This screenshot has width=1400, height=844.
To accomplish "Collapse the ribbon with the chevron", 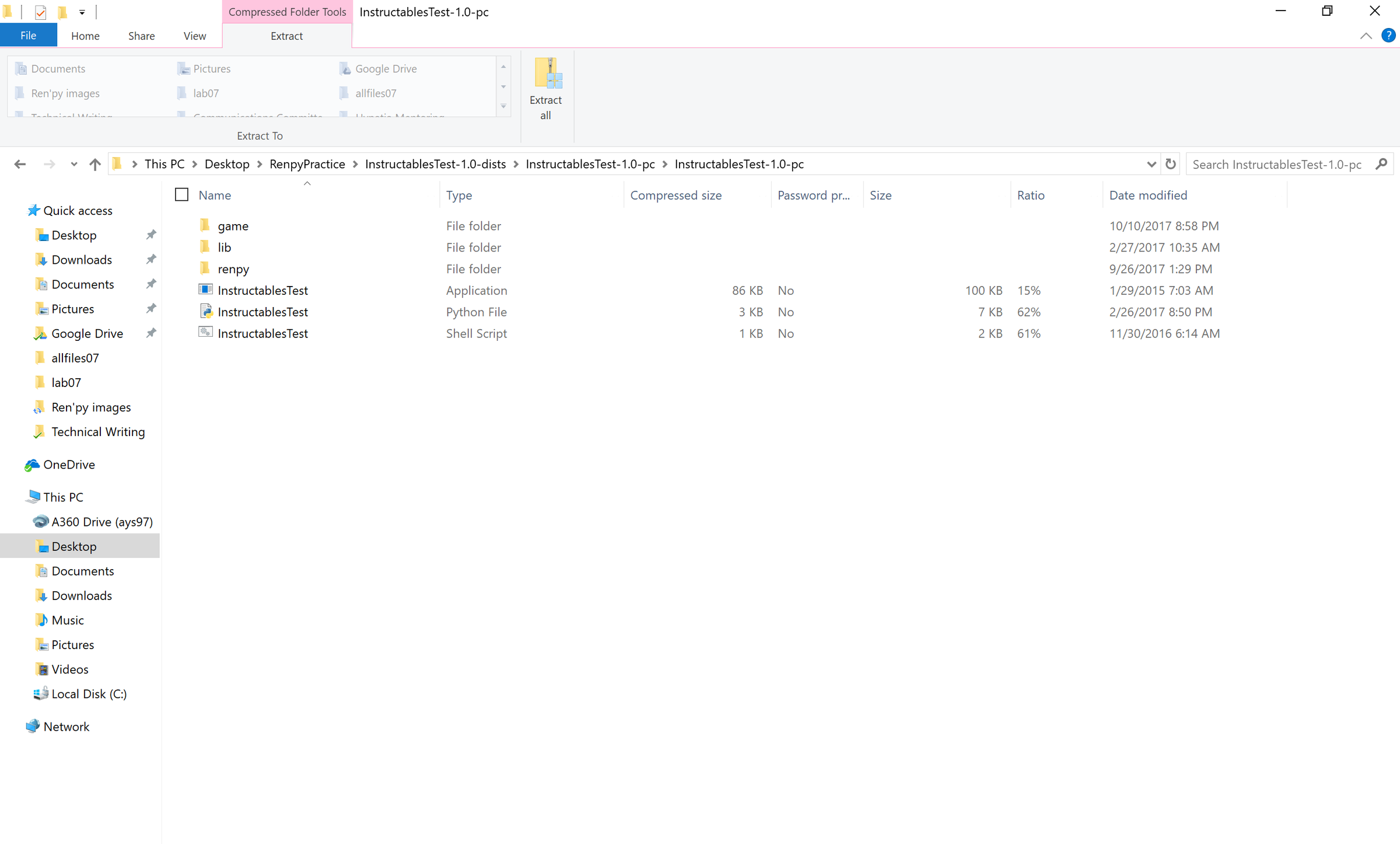I will point(1366,36).
